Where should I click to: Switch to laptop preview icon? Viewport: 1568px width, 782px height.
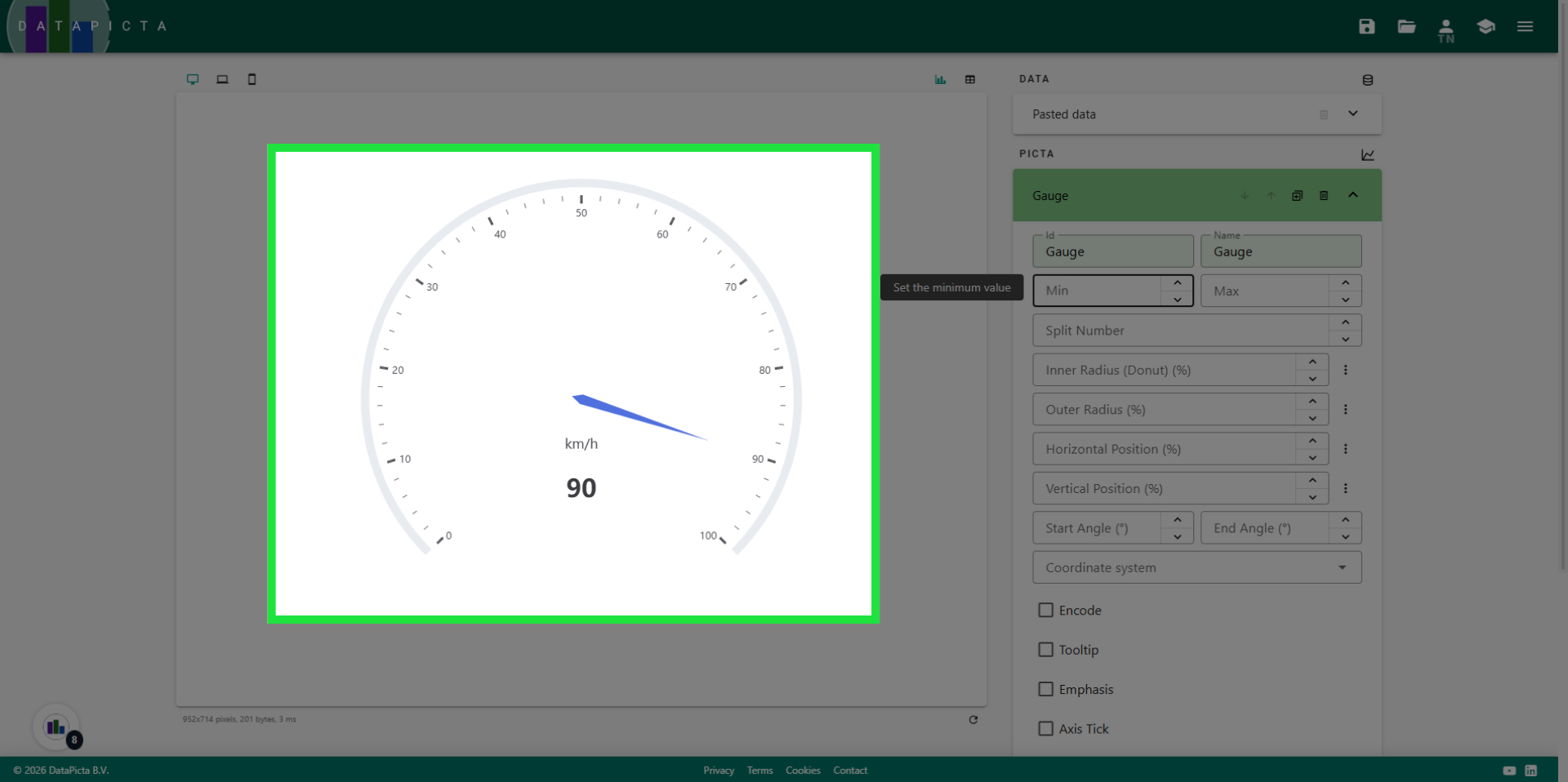pyautogui.click(x=222, y=79)
